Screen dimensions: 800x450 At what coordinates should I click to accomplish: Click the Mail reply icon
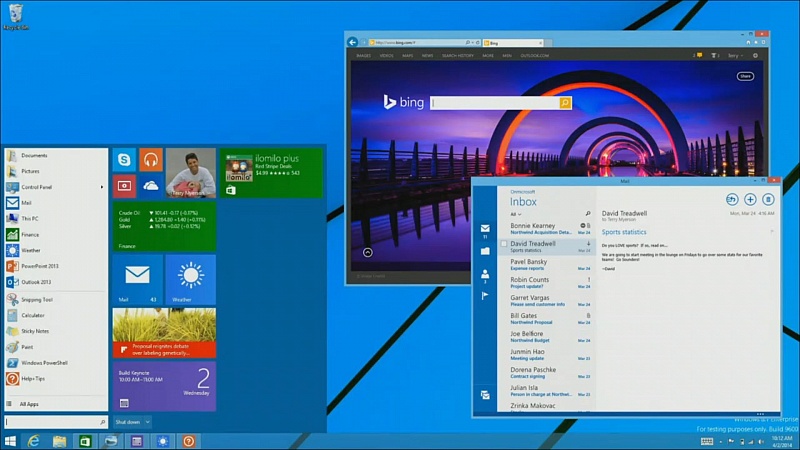pos(732,200)
